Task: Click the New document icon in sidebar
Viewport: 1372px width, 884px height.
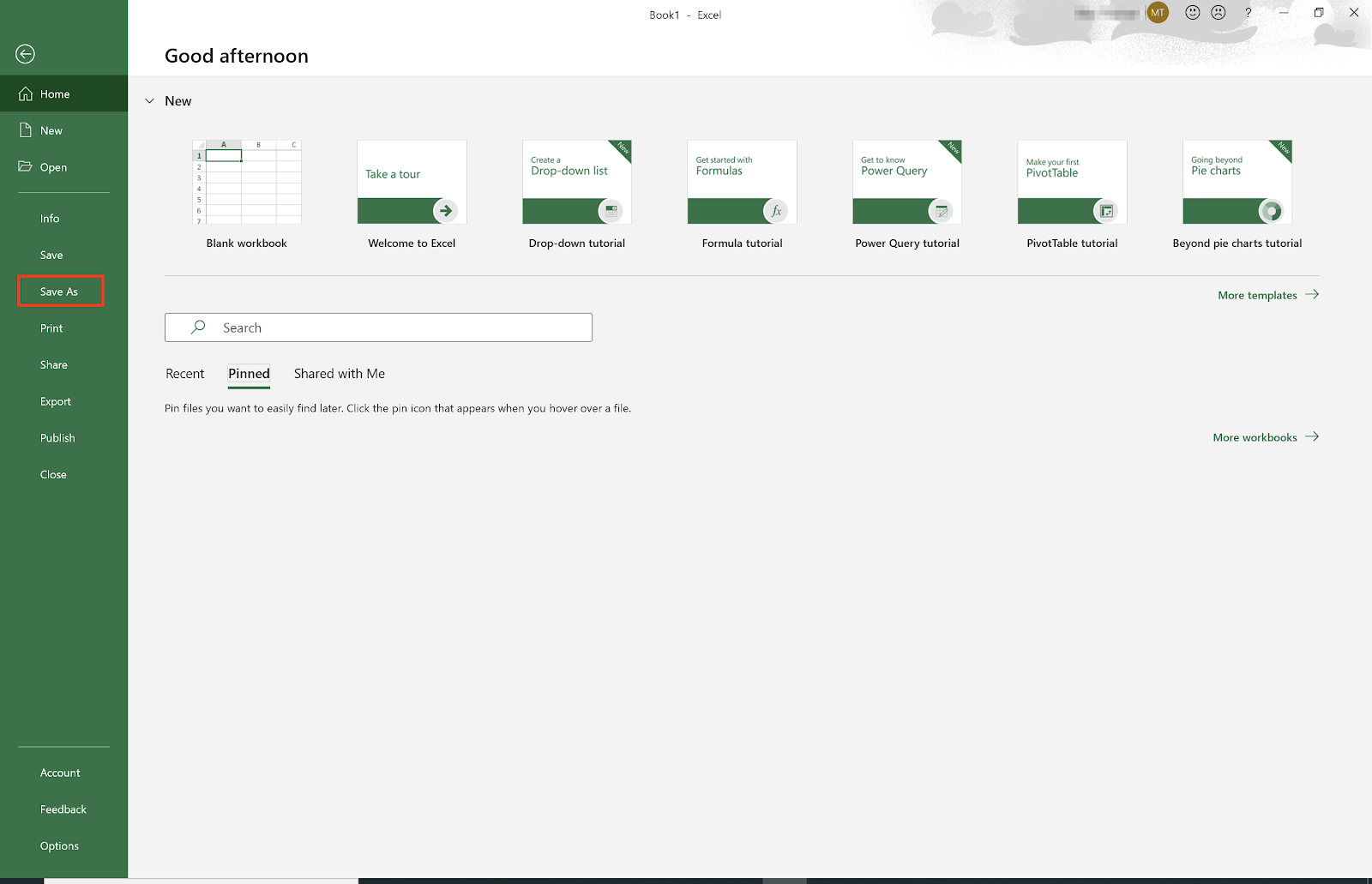Action: click(26, 130)
